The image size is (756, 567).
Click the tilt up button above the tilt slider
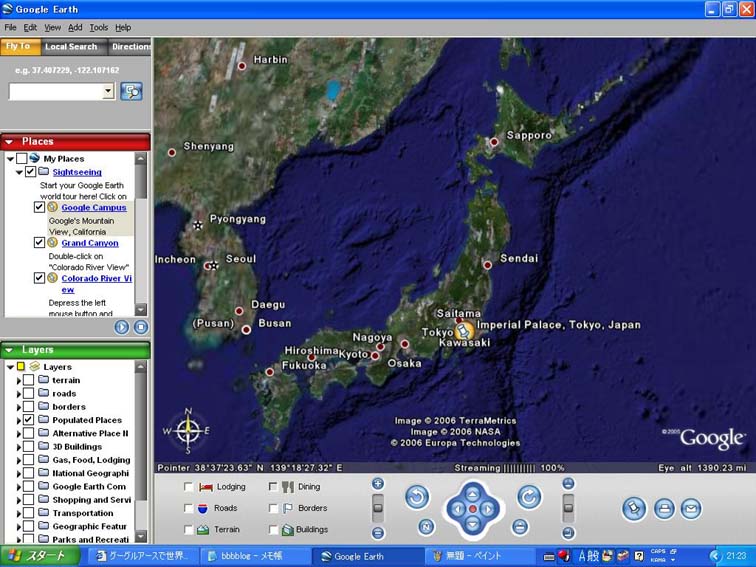pyautogui.click(x=568, y=483)
